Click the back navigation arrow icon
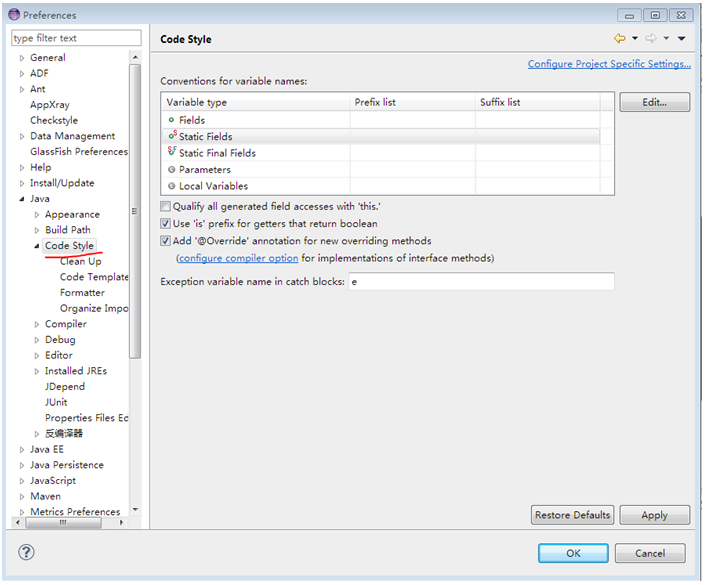Viewport: 705px width, 585px height. click(620, 39)
